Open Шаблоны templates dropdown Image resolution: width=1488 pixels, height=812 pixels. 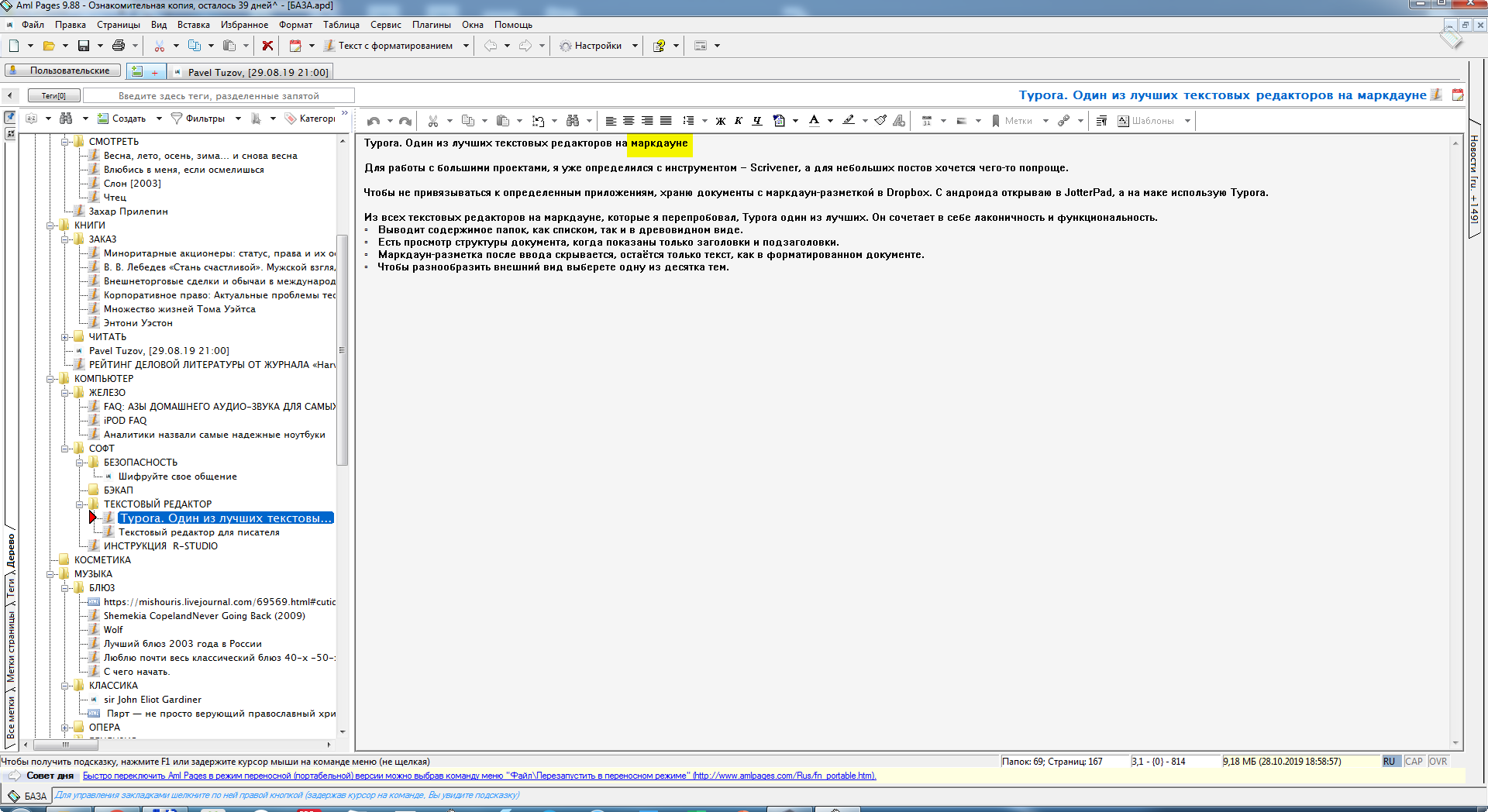click(1187, 121)
